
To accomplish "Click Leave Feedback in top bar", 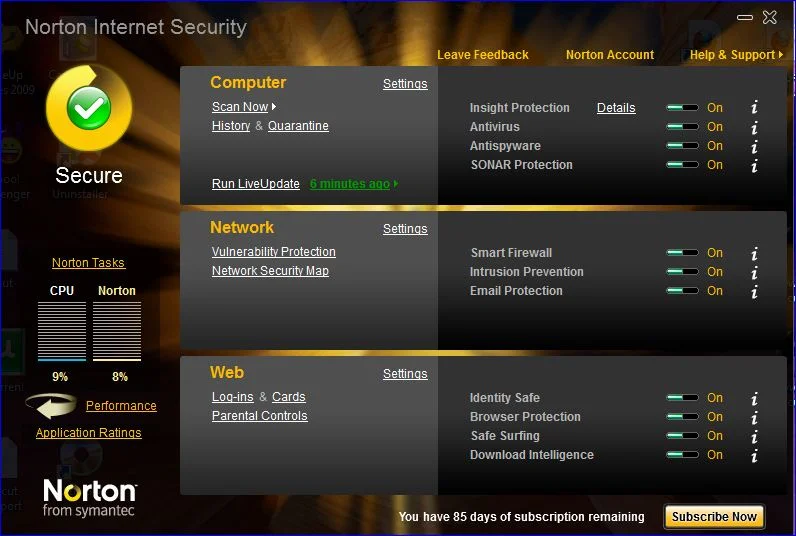I will (483, 55).
